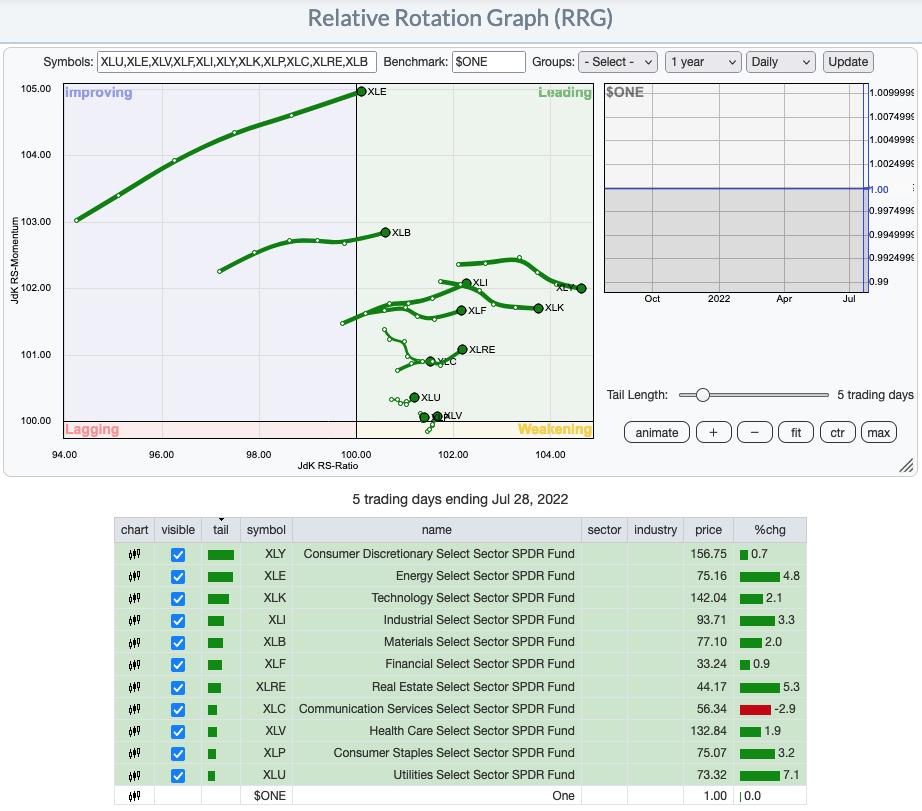Toggle visibility checkbox for XLU

(x=178, y=776)
